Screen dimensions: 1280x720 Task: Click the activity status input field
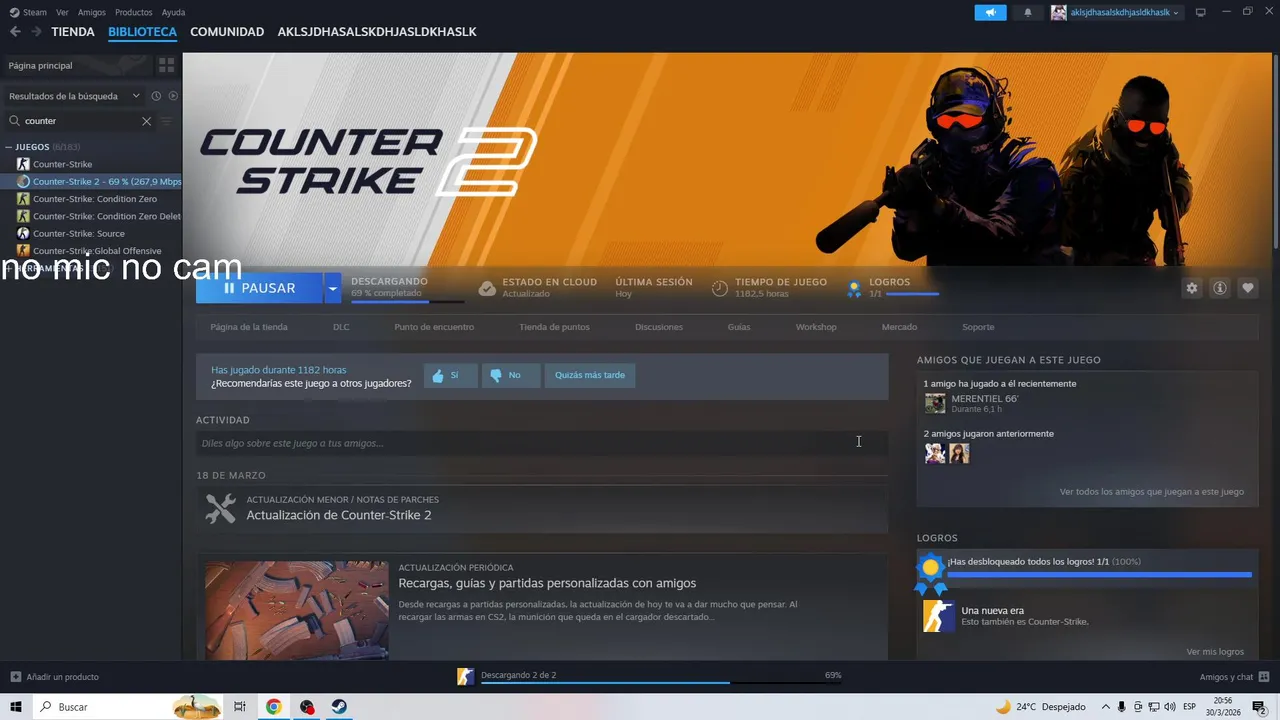click(x=542, y=443)
